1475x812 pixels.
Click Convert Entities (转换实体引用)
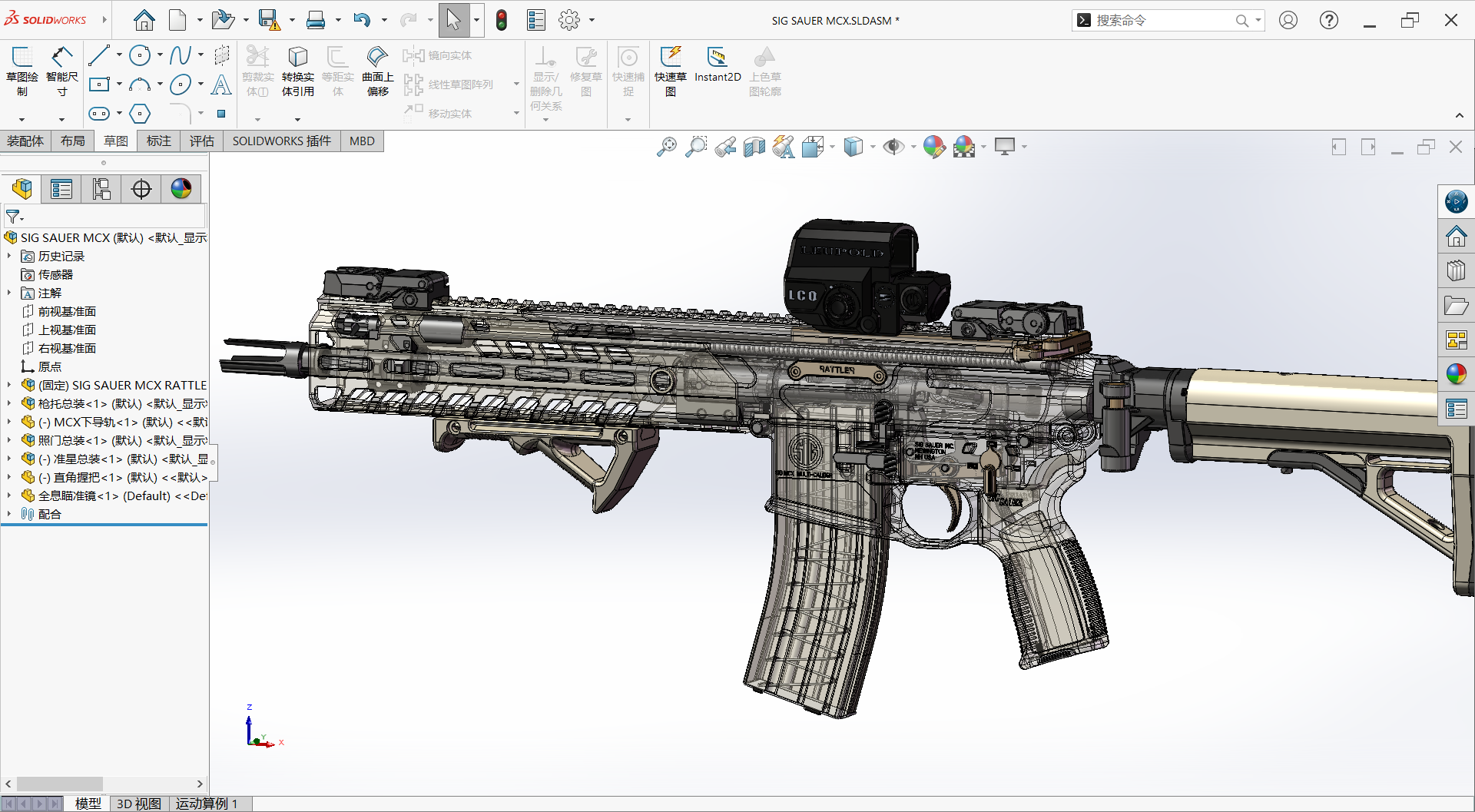pos(298,71)
